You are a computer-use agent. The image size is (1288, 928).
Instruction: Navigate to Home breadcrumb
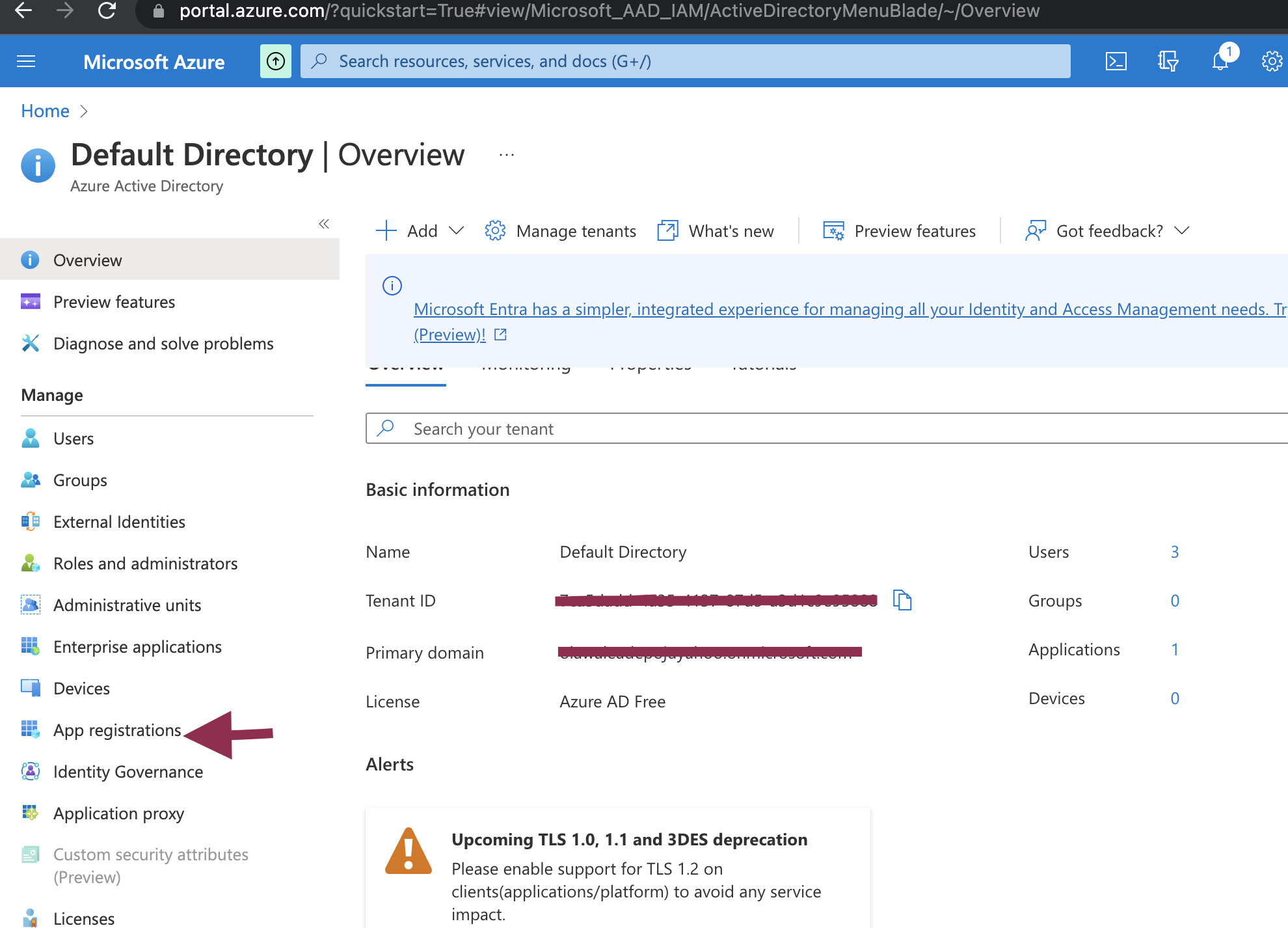(44, 111)
